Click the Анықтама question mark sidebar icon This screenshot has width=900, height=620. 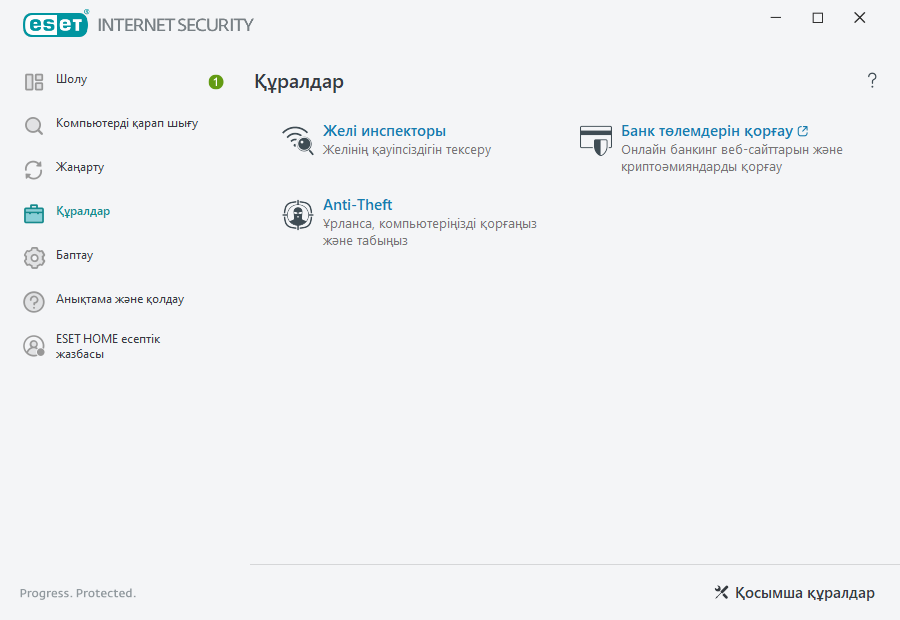point(33,300)
